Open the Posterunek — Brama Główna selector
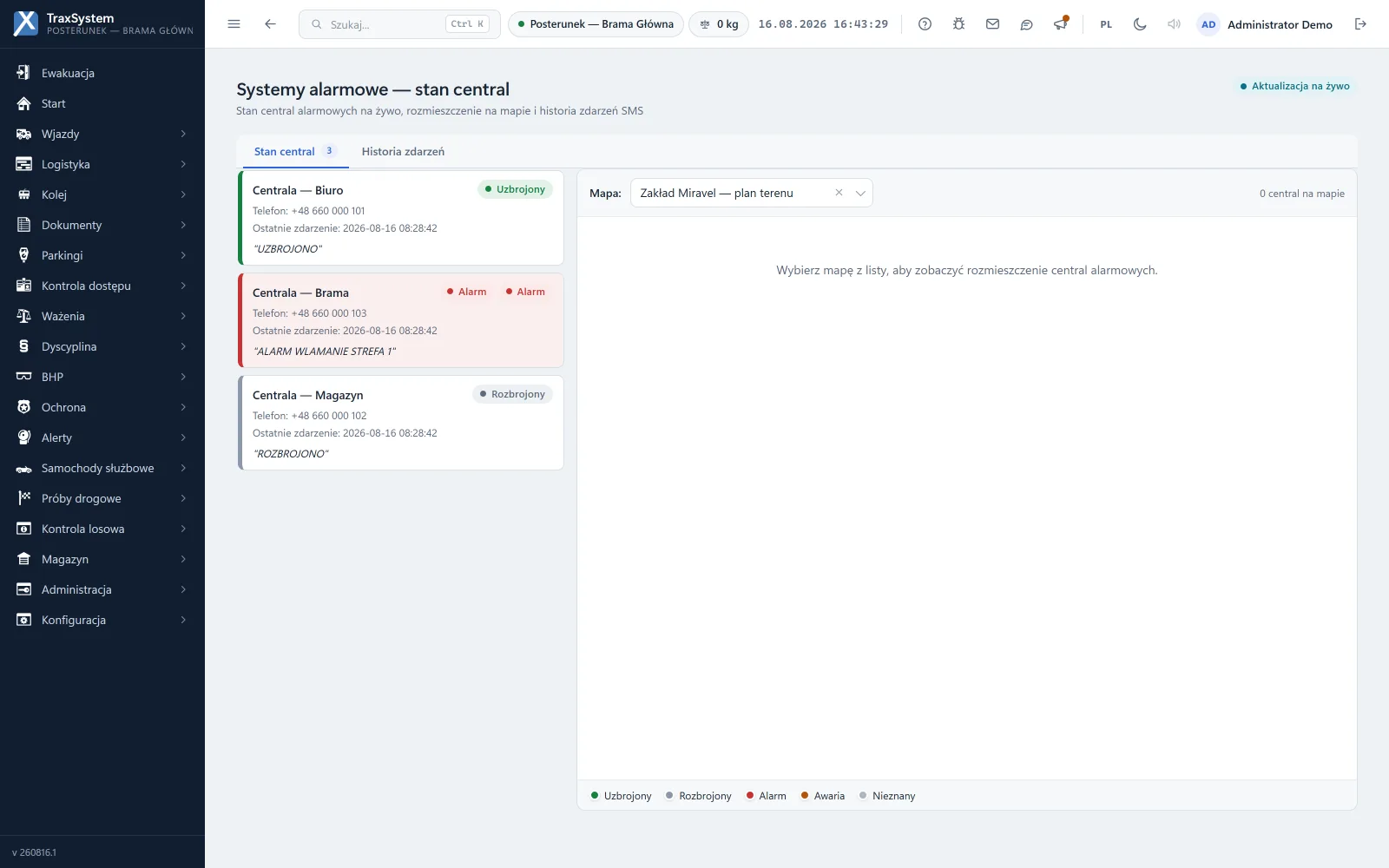The image size is (1389, 868). (596, 24)
